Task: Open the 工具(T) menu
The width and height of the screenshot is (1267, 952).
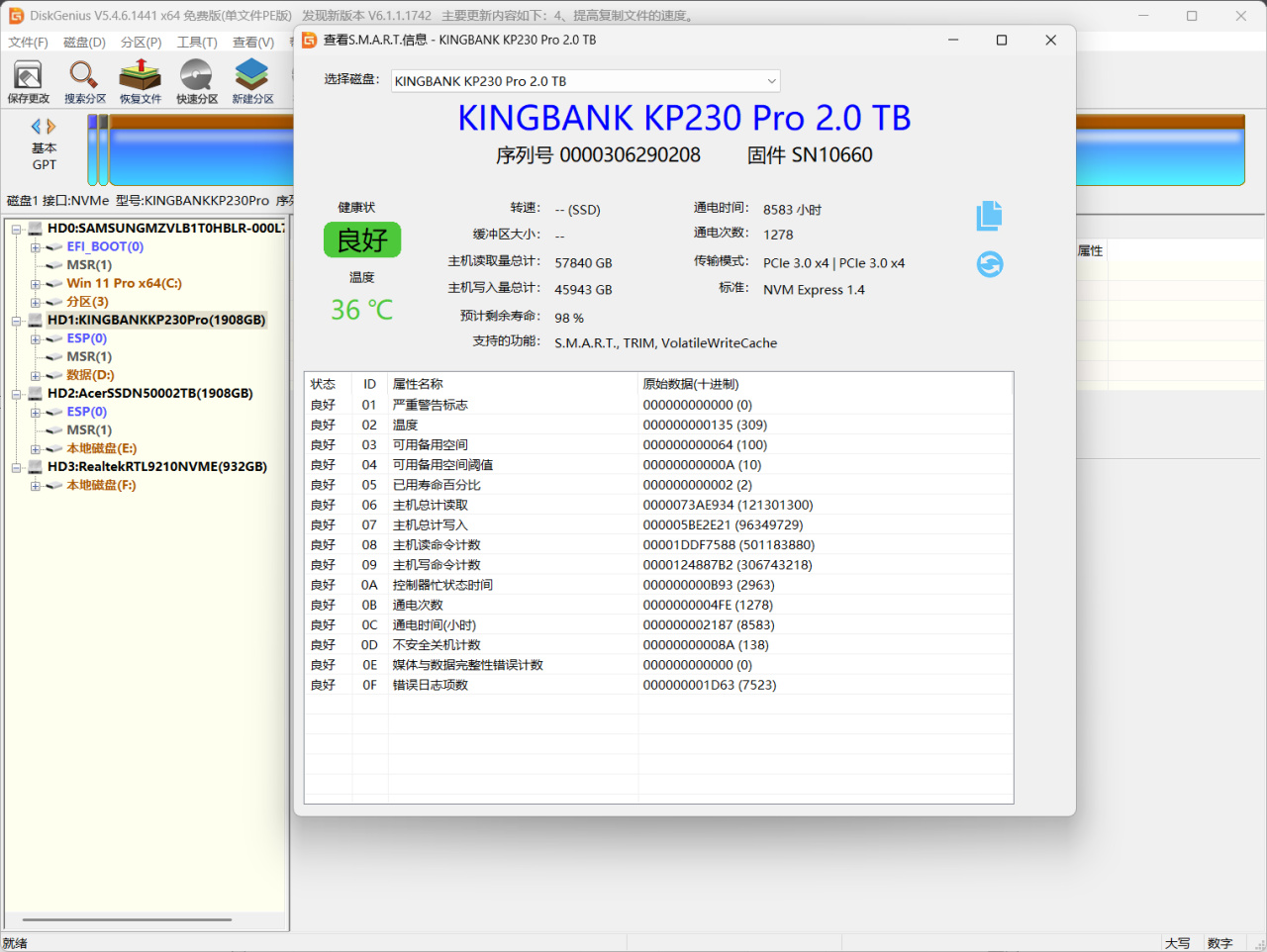Action: click(197, 42)
